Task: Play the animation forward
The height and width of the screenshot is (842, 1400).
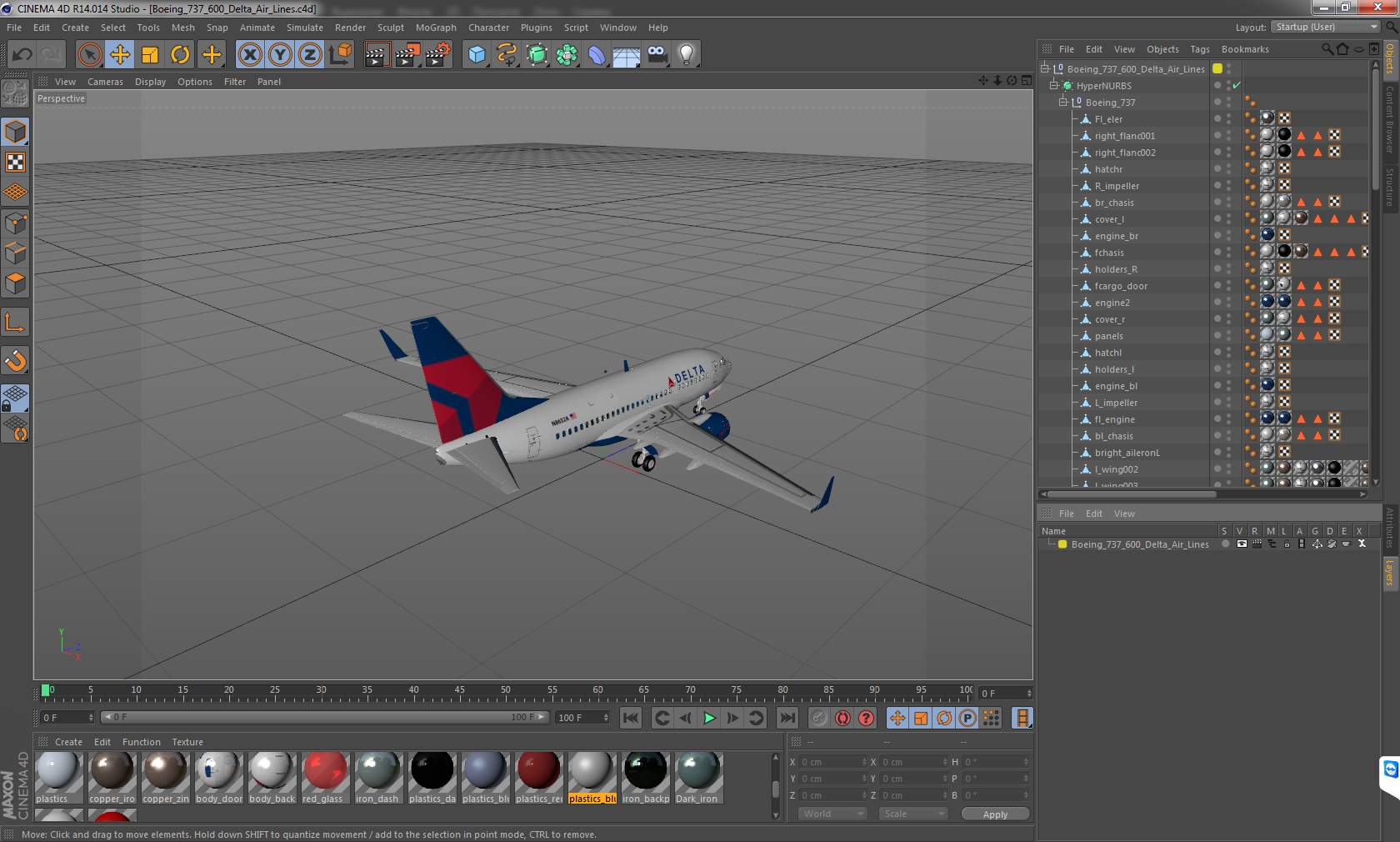Action: (709, 718)
